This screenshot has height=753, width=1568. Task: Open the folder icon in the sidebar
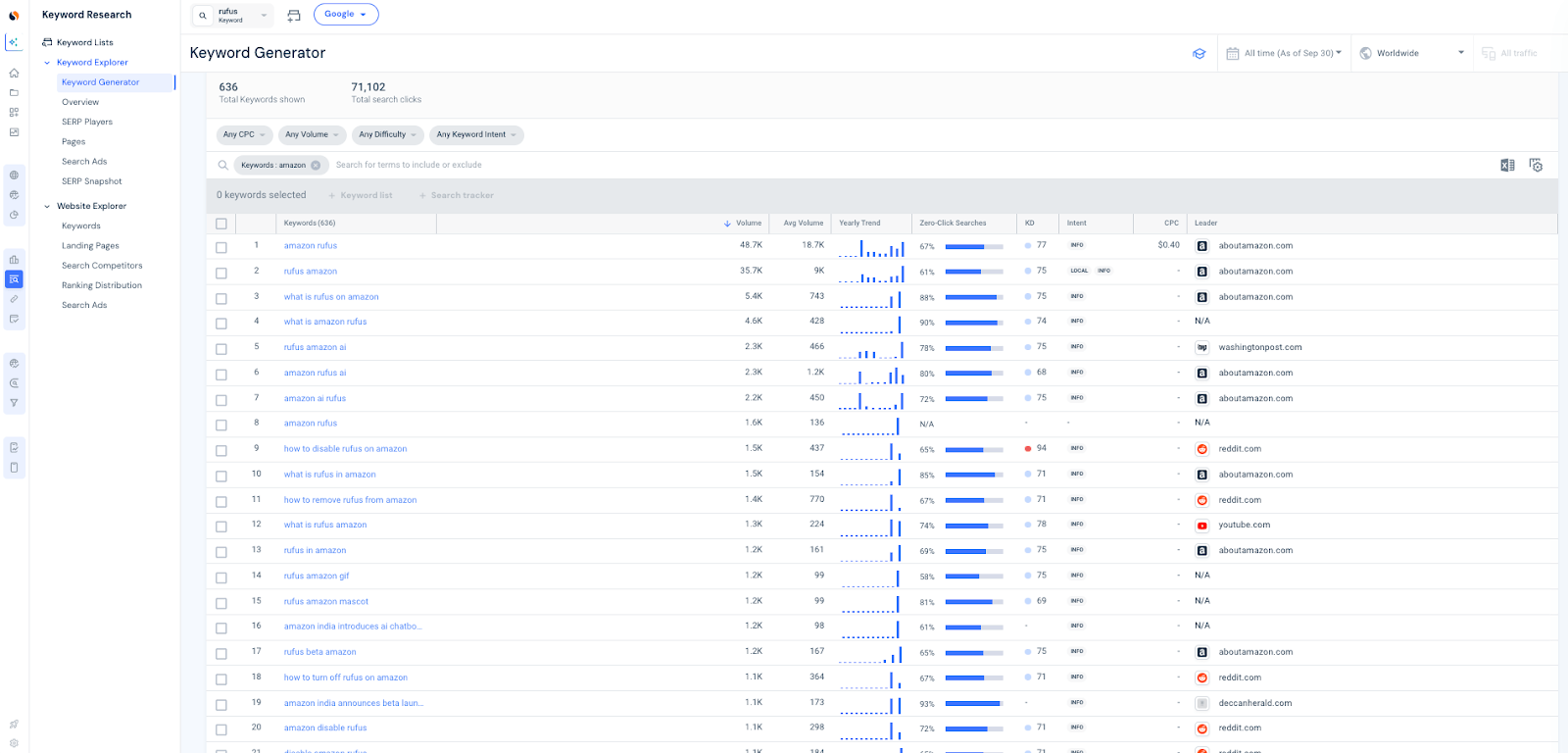[x=14, y=92]
